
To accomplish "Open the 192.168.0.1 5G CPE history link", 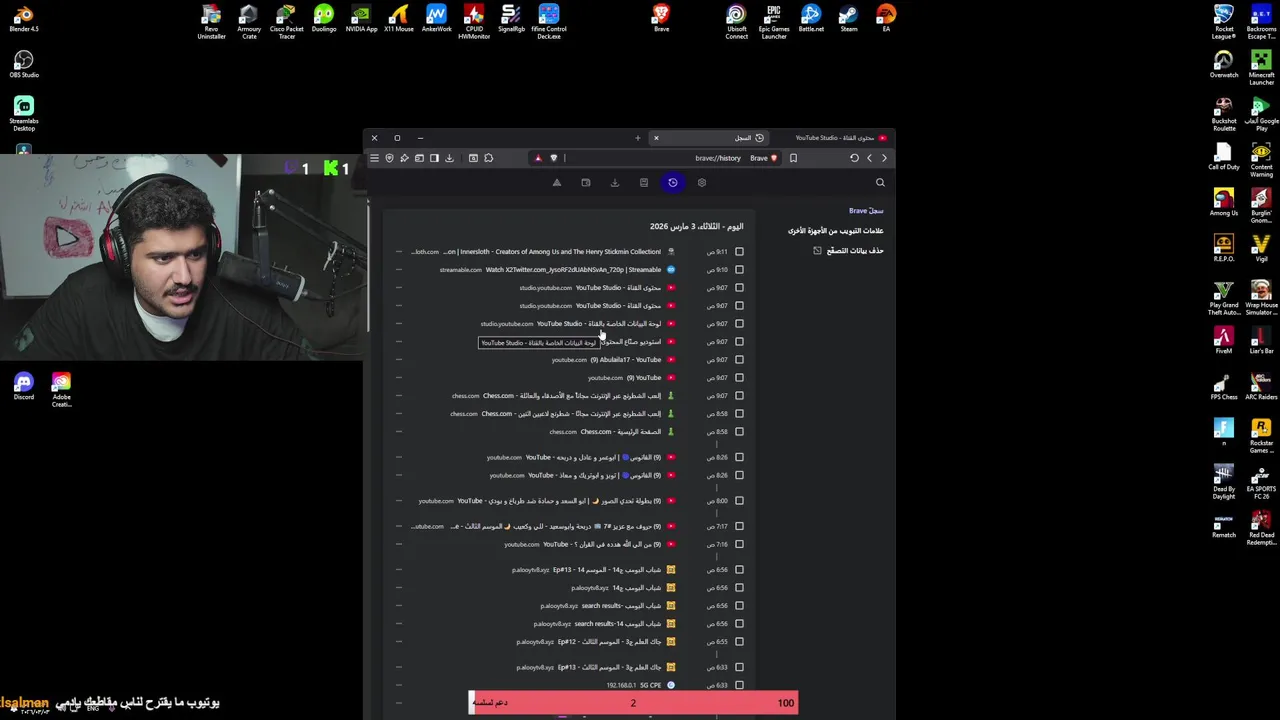I will pos(650,686).
